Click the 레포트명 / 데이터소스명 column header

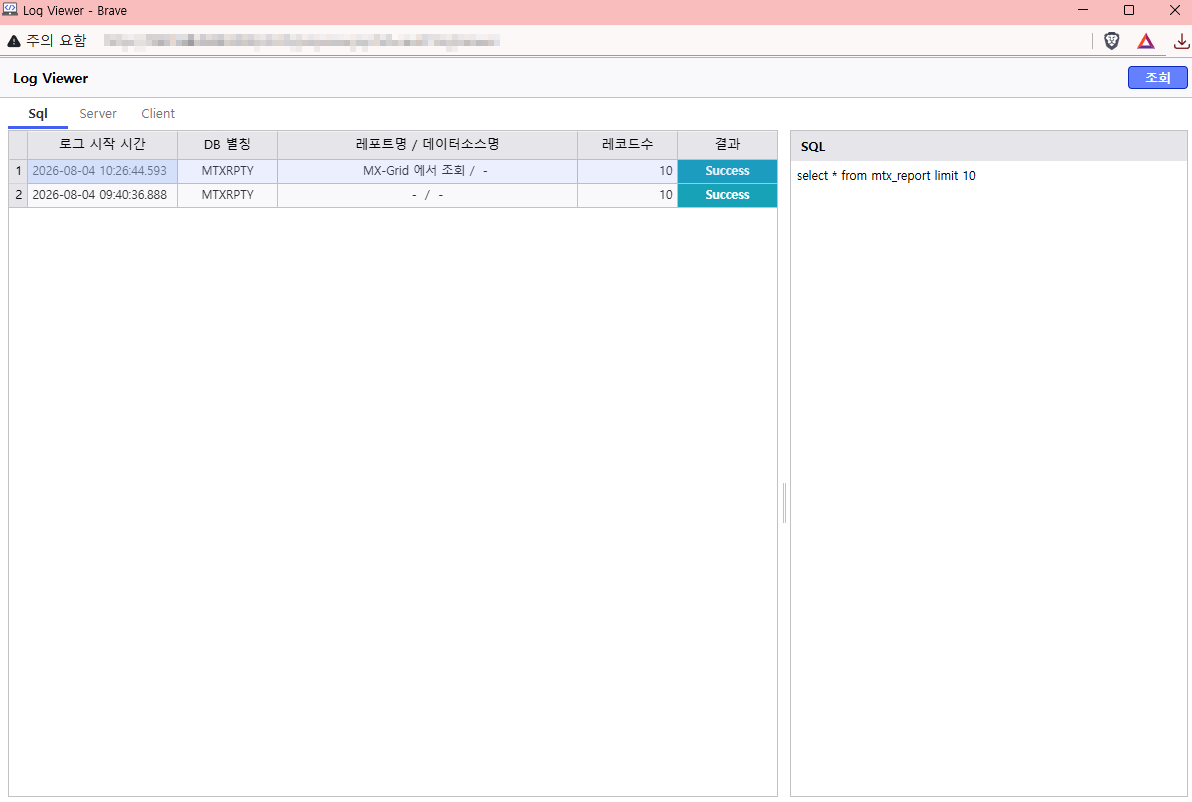pyautogui.click(x=427, y=144)
